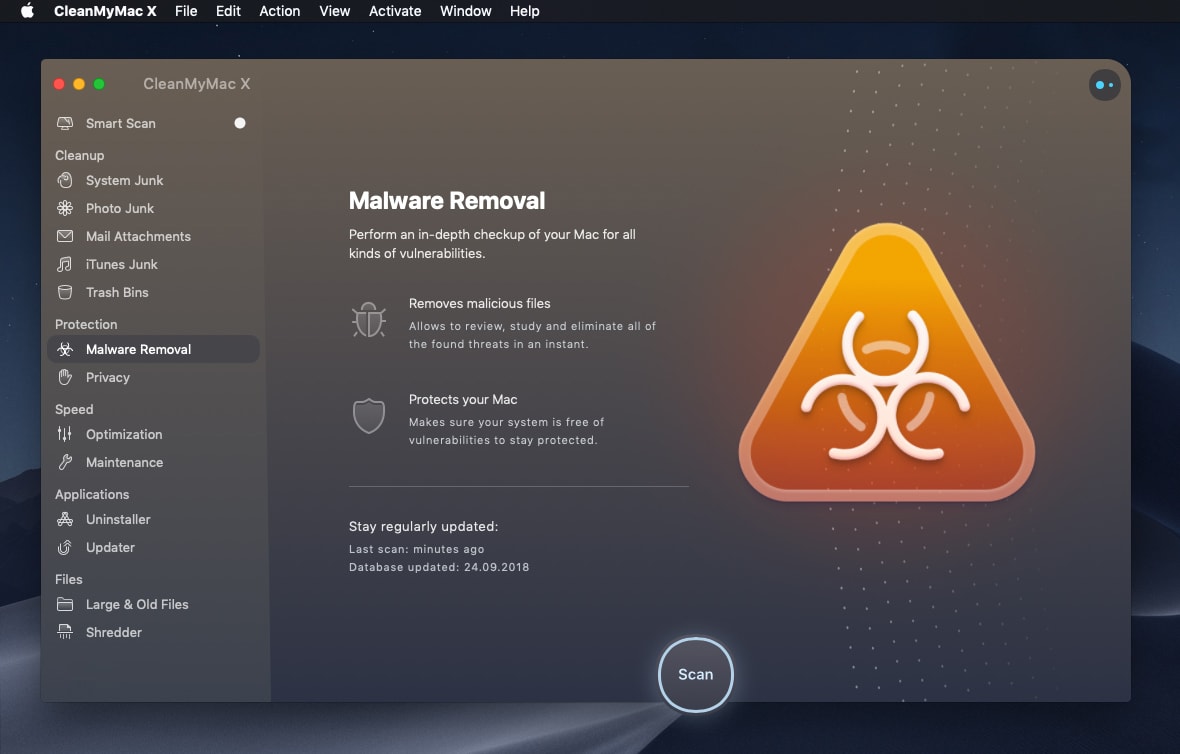
Task: Select the iTunes Junk cleaner
Action: (121, 264)
